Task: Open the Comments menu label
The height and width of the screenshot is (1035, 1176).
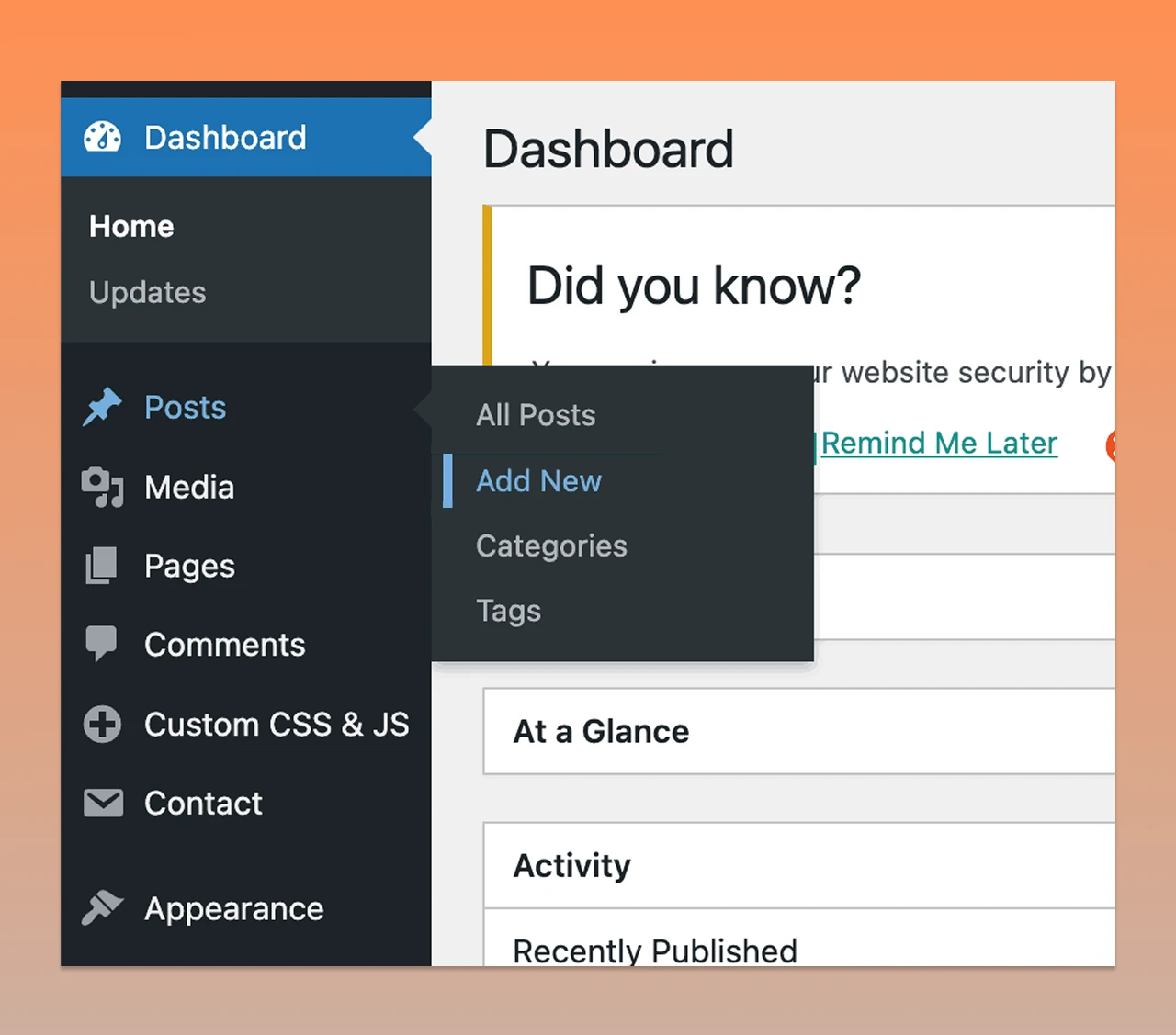Action: [225, 645]
